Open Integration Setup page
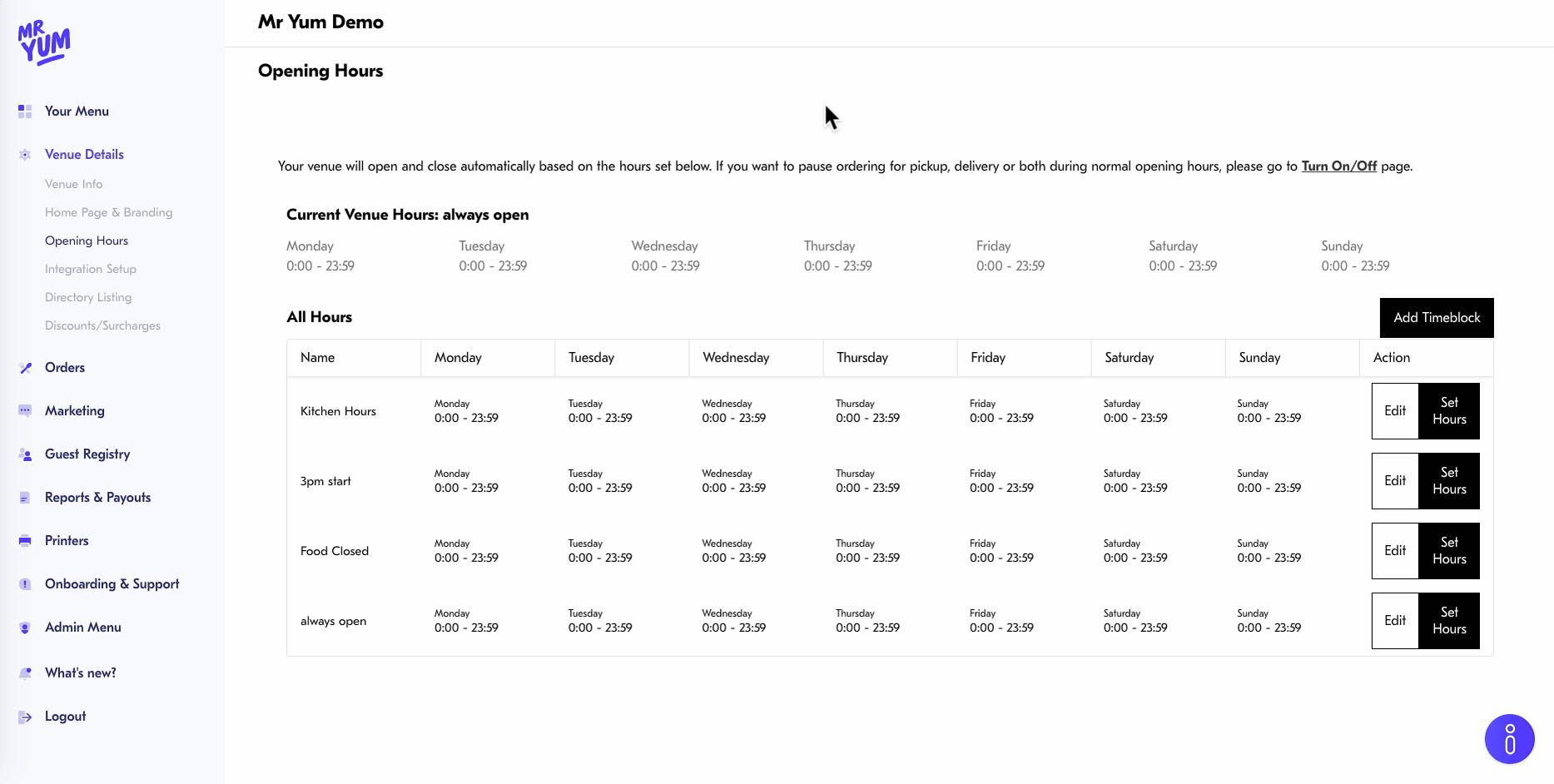The height and width of the screenshot is (784, 1554). [91, 269]
